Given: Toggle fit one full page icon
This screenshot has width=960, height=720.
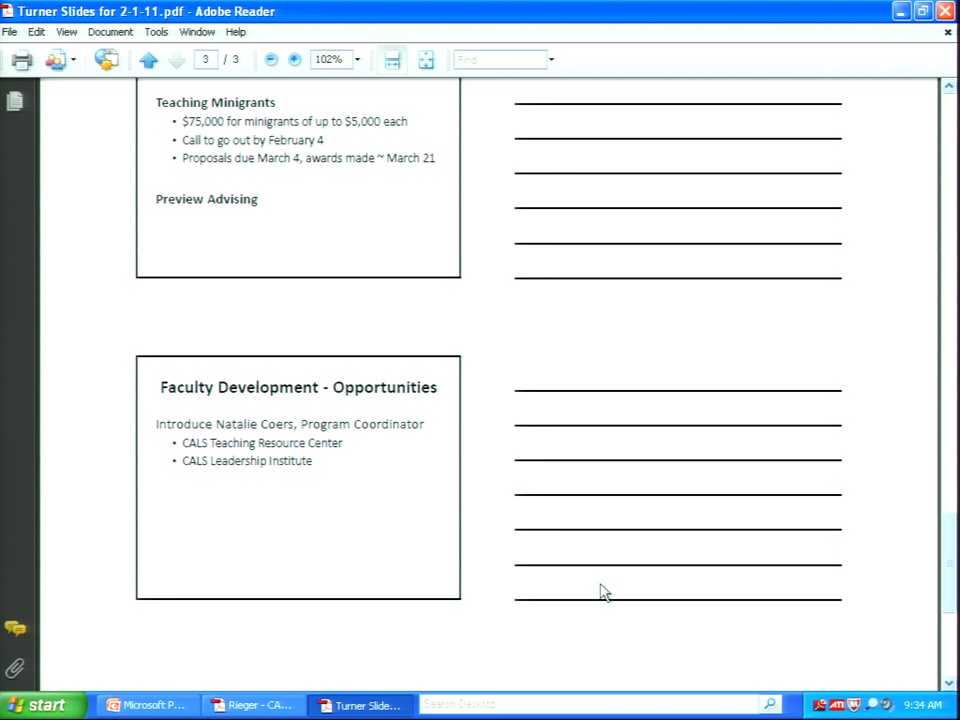Looking at the screenshot, I should pos(426,60).
